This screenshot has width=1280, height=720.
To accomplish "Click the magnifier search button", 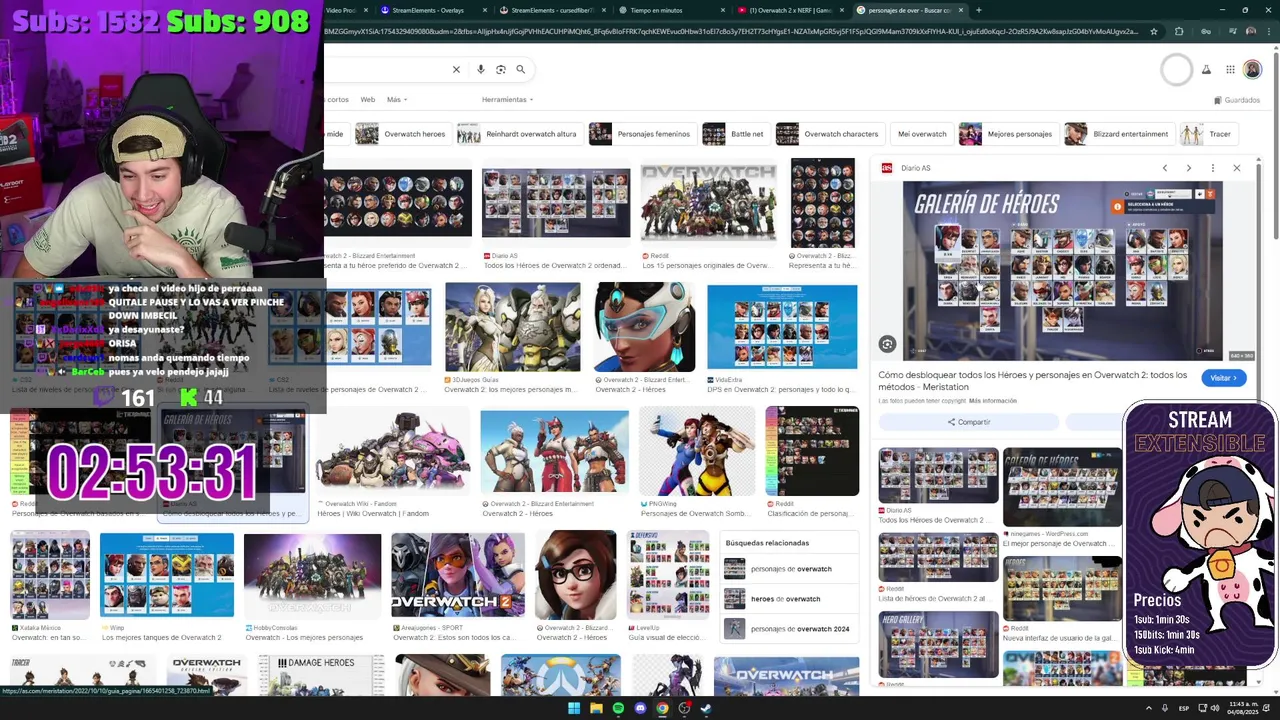I will tap(521, 69).
